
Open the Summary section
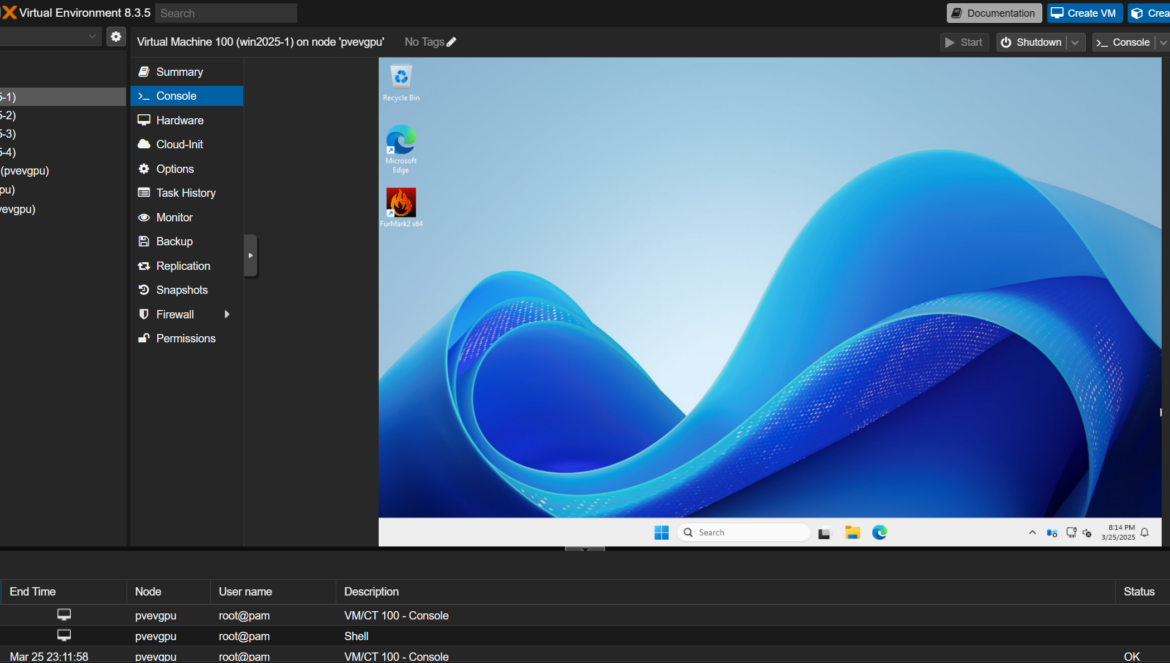187,72
